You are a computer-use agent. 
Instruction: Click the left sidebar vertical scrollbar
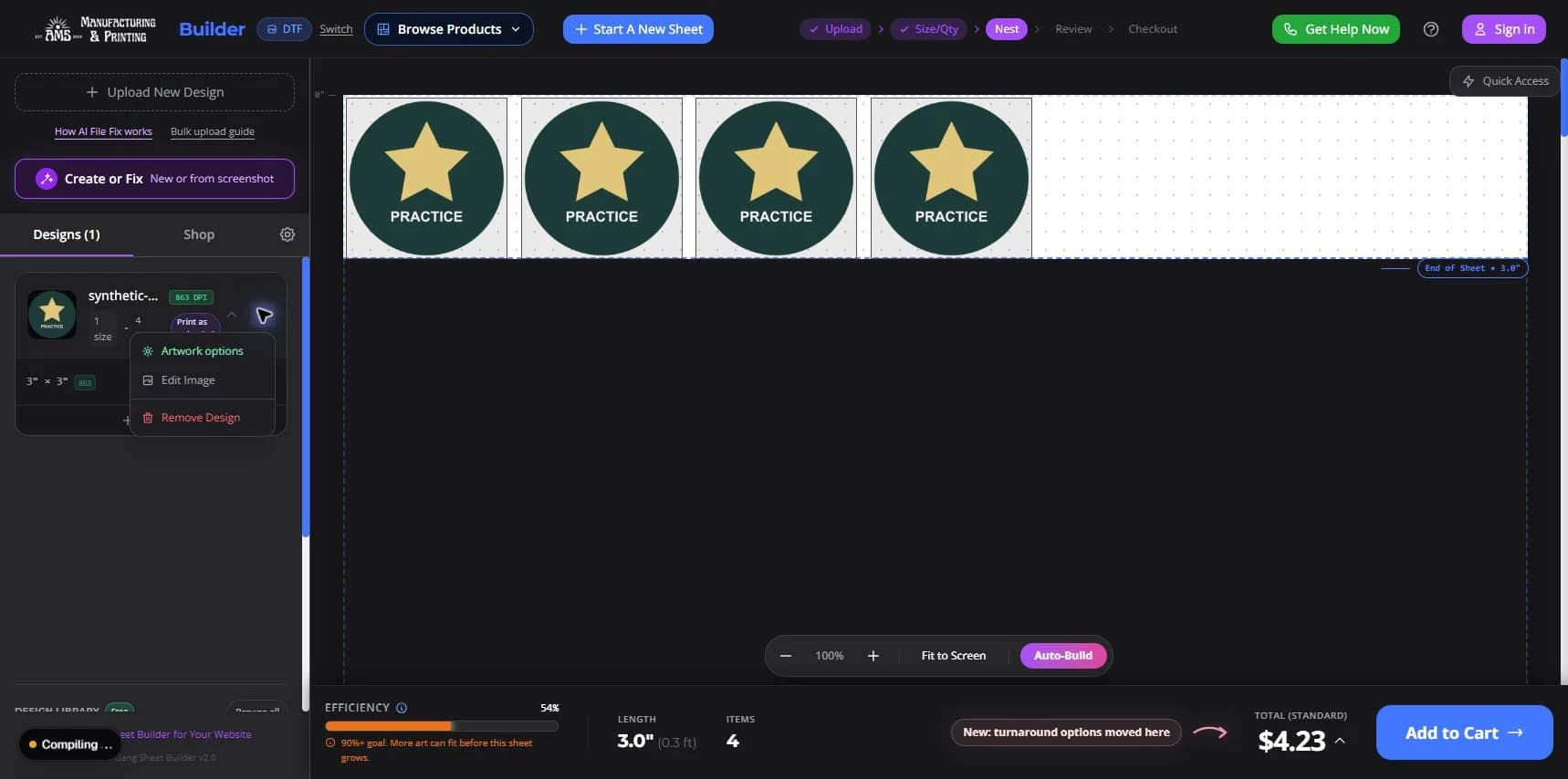tap(305, 397)
